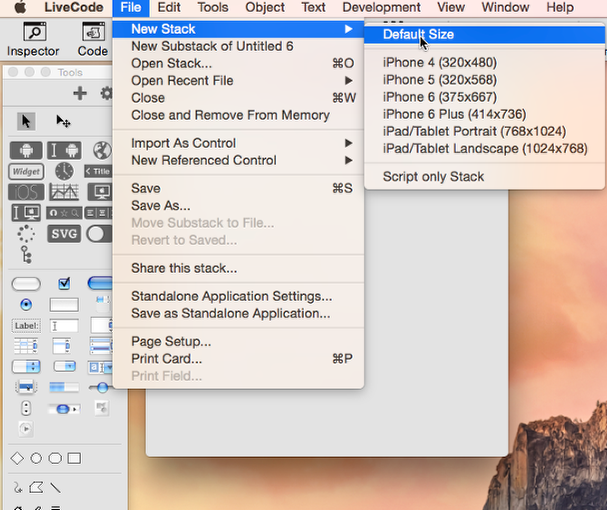The image size is (607, 510).
Task: Select the Run (browse) pointer tool
Action: click(x=26, y=122)
